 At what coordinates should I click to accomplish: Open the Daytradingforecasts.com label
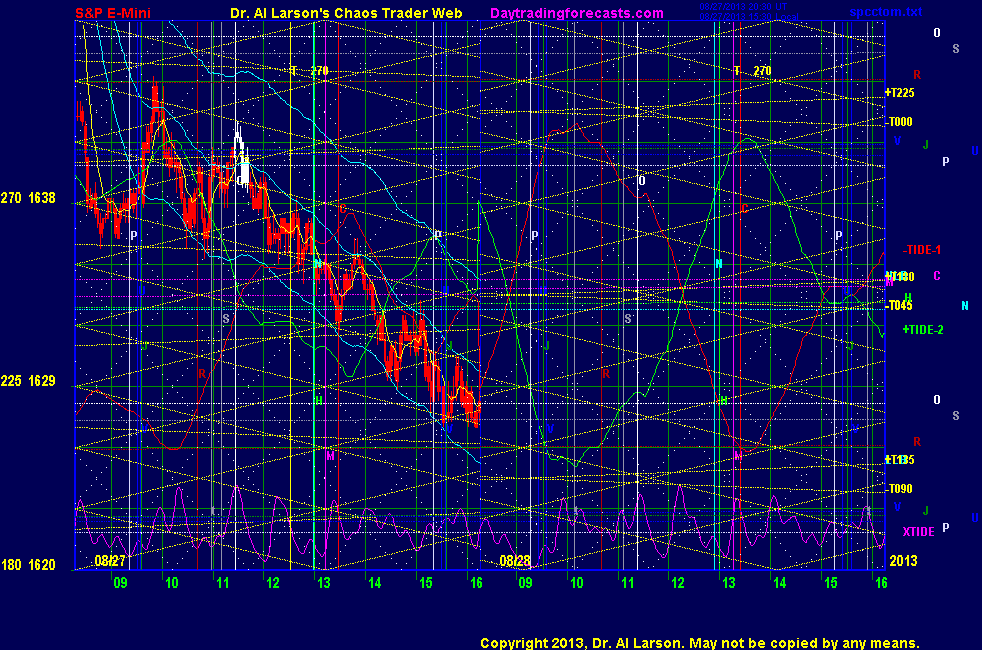pyautogui.click(x=577, y=13)
